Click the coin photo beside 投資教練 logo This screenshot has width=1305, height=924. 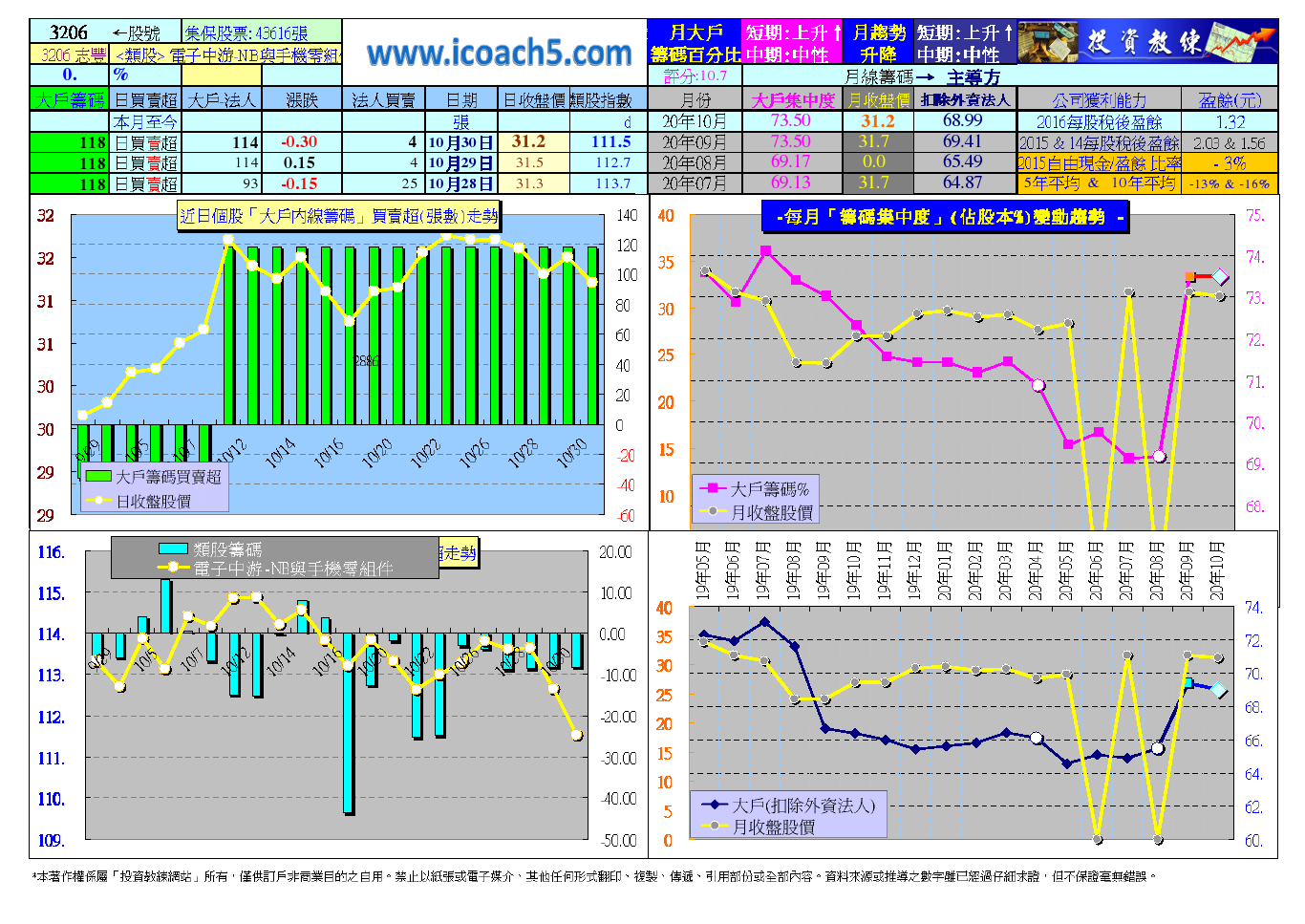(x=1048, y=41)
